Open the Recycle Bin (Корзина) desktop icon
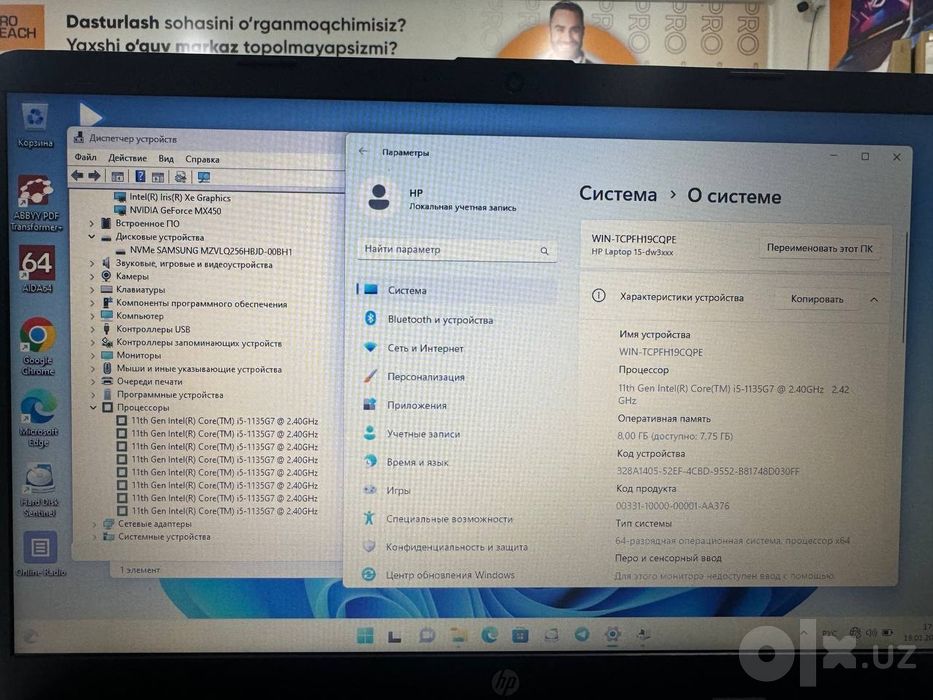Image resolution: width=933 pixels, height=700 pixels. tap(35, 125)
